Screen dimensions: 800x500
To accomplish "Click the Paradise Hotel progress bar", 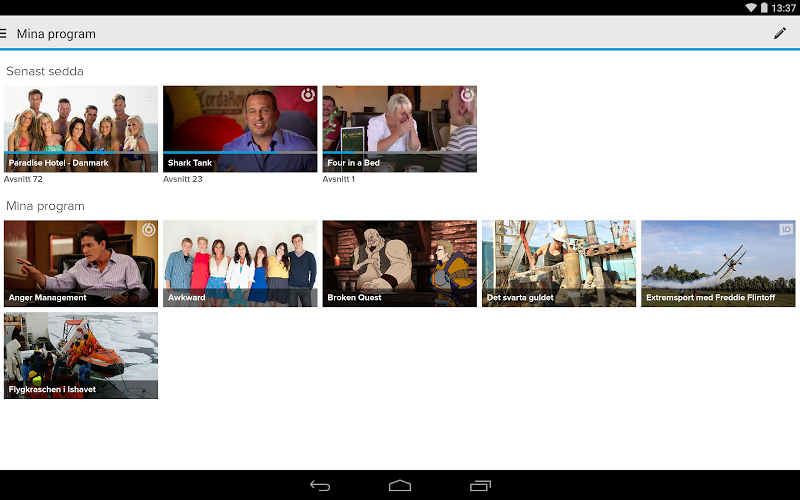I will pos(81,152).
